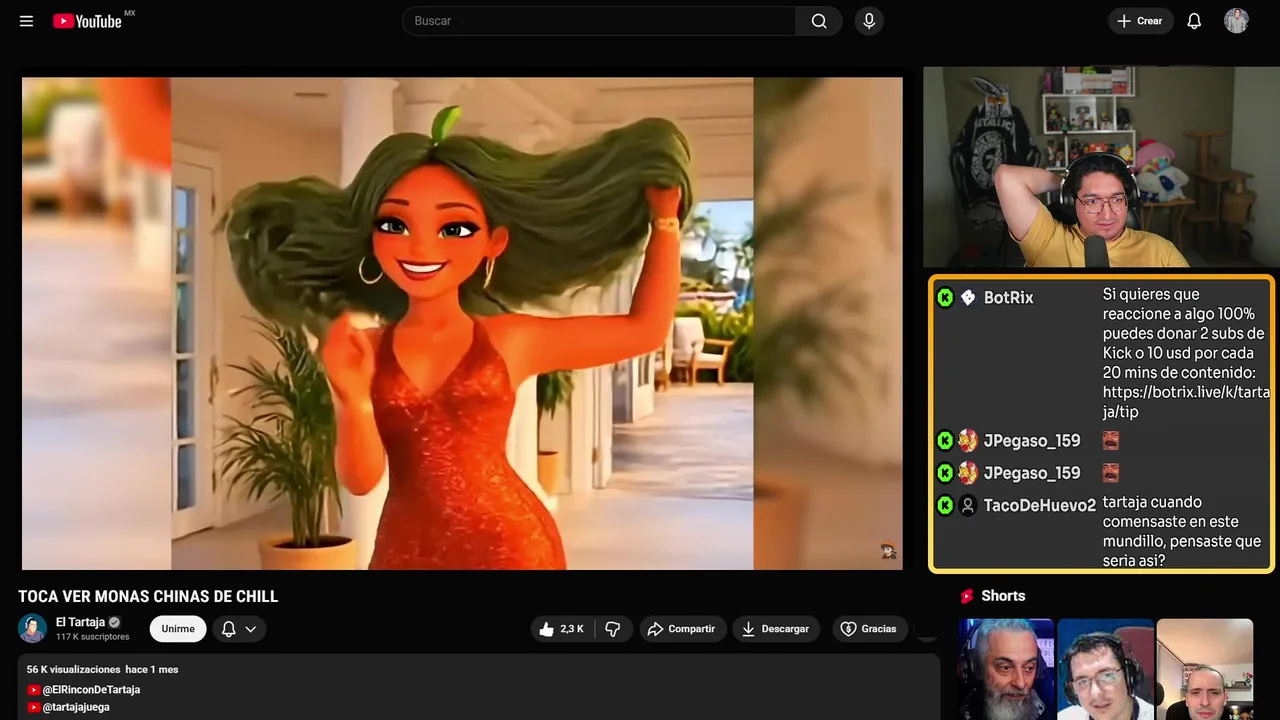Click the Gracias thanks button
This screenshot has height=720, width=1280.
tap(868, 629)
